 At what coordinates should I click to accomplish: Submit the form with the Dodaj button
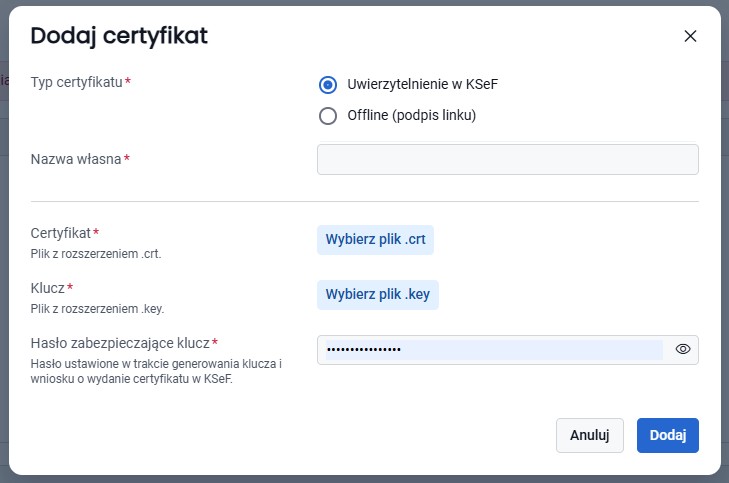(x=667, y=435)
